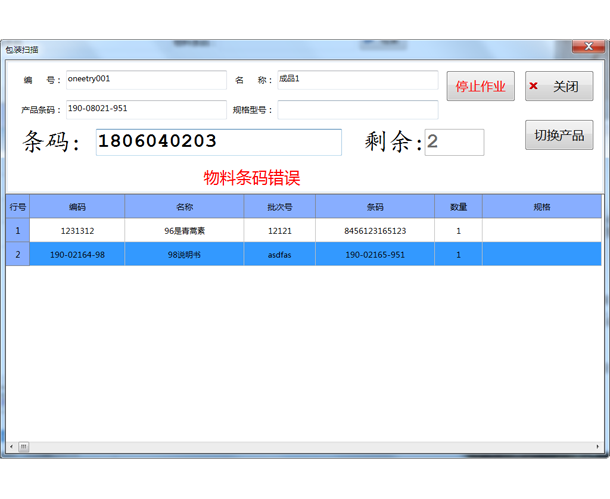Sort by the 条码 column header
The image size is (610, 499).
[375, 207]
